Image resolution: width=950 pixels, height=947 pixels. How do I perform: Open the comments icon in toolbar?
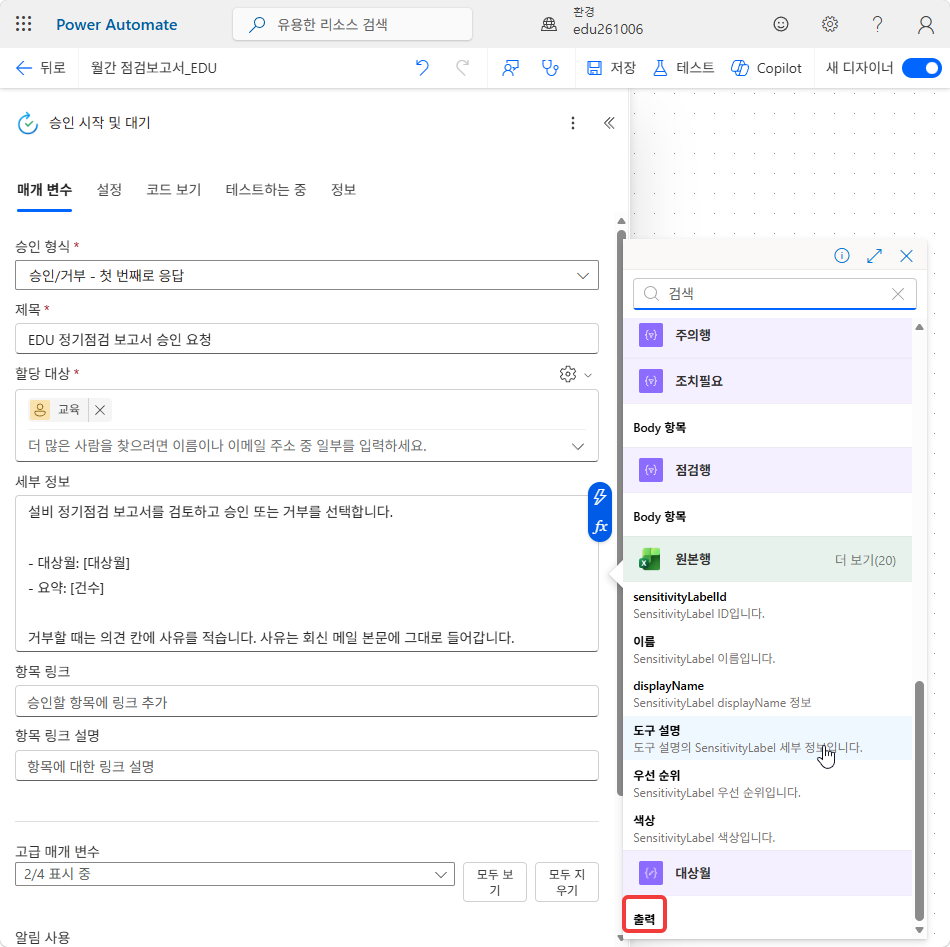click(511, 68)
